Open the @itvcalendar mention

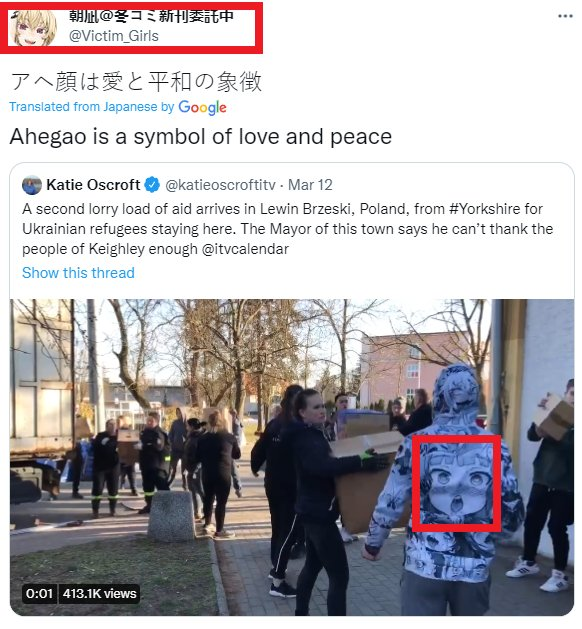tap(245, 249)
